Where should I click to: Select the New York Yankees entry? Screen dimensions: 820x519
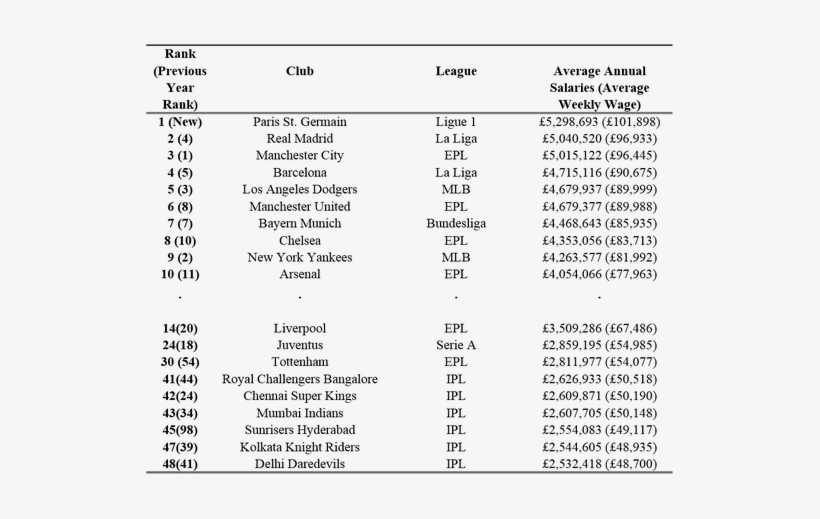(x=299, y=258)
